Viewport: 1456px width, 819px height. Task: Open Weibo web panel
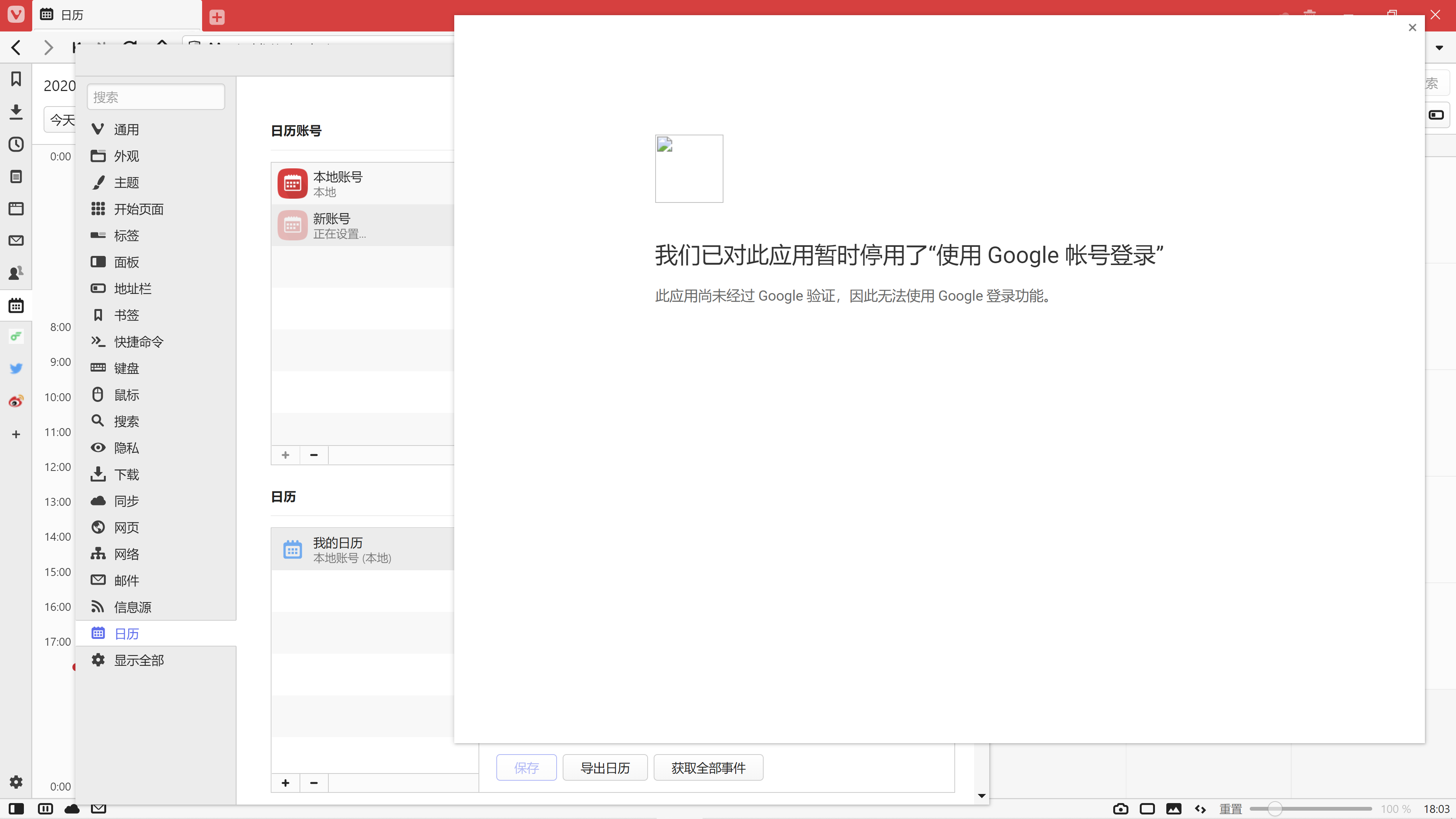pos(16,401)
